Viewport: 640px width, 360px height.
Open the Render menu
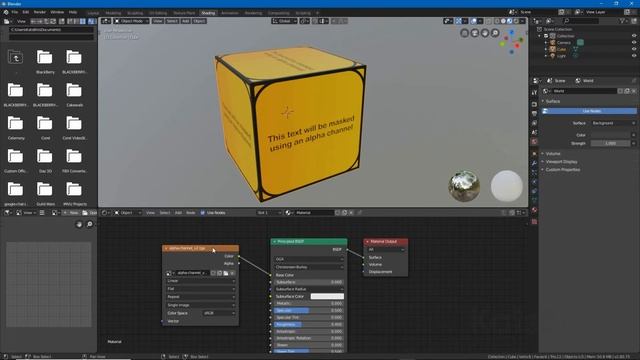[x=40, y=12]
